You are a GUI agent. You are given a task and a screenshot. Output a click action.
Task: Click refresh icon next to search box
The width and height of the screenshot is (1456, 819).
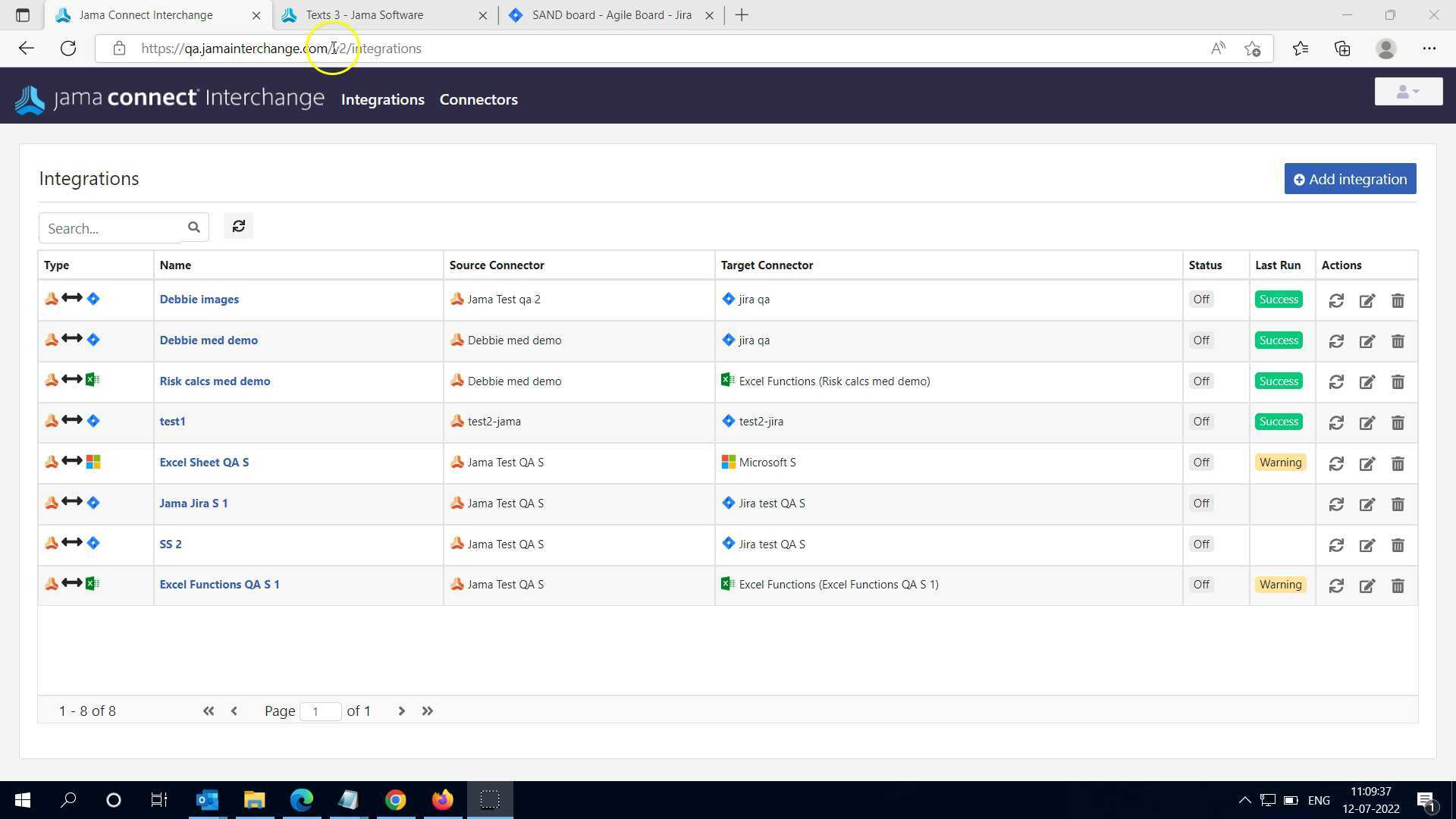(238, 227)
